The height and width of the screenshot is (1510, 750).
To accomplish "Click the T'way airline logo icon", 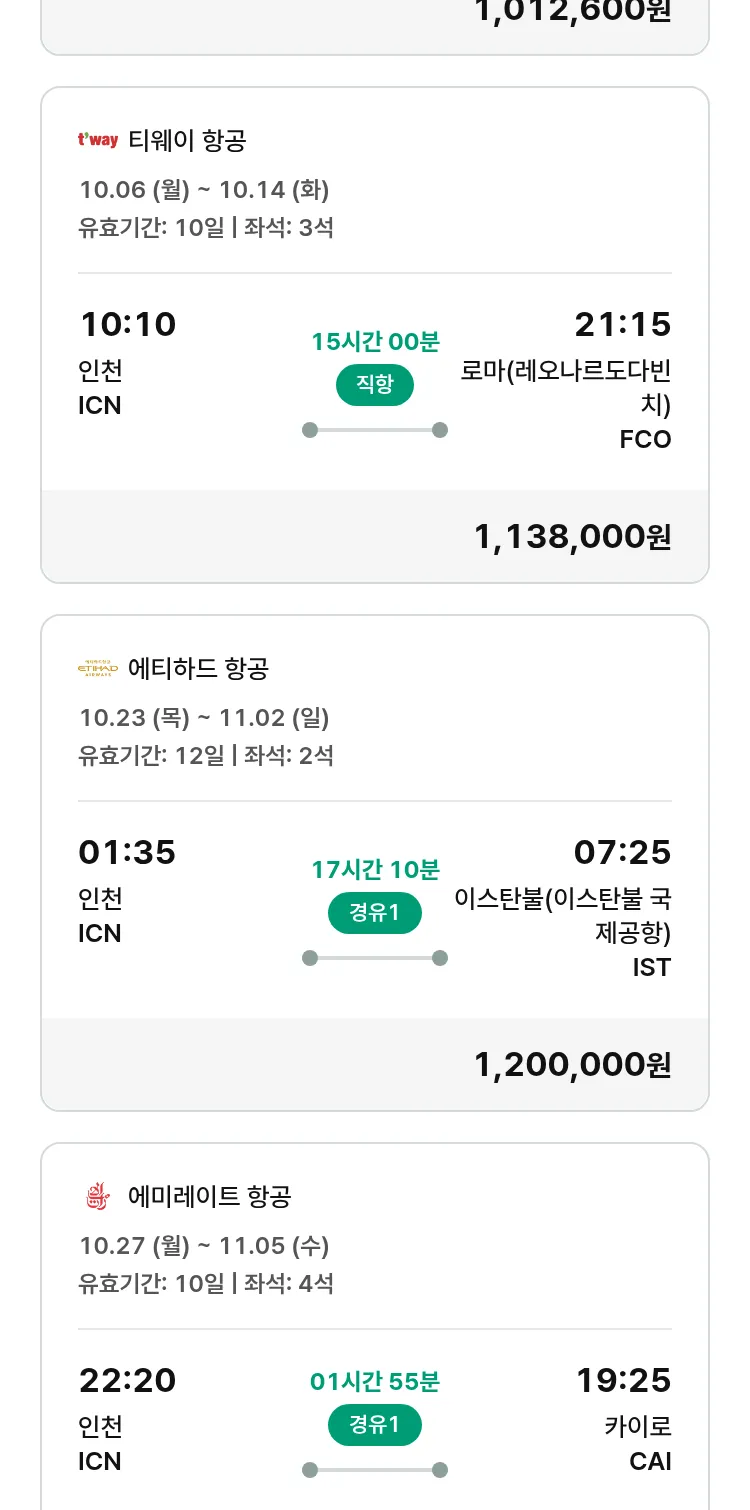I will pos(98,140).
